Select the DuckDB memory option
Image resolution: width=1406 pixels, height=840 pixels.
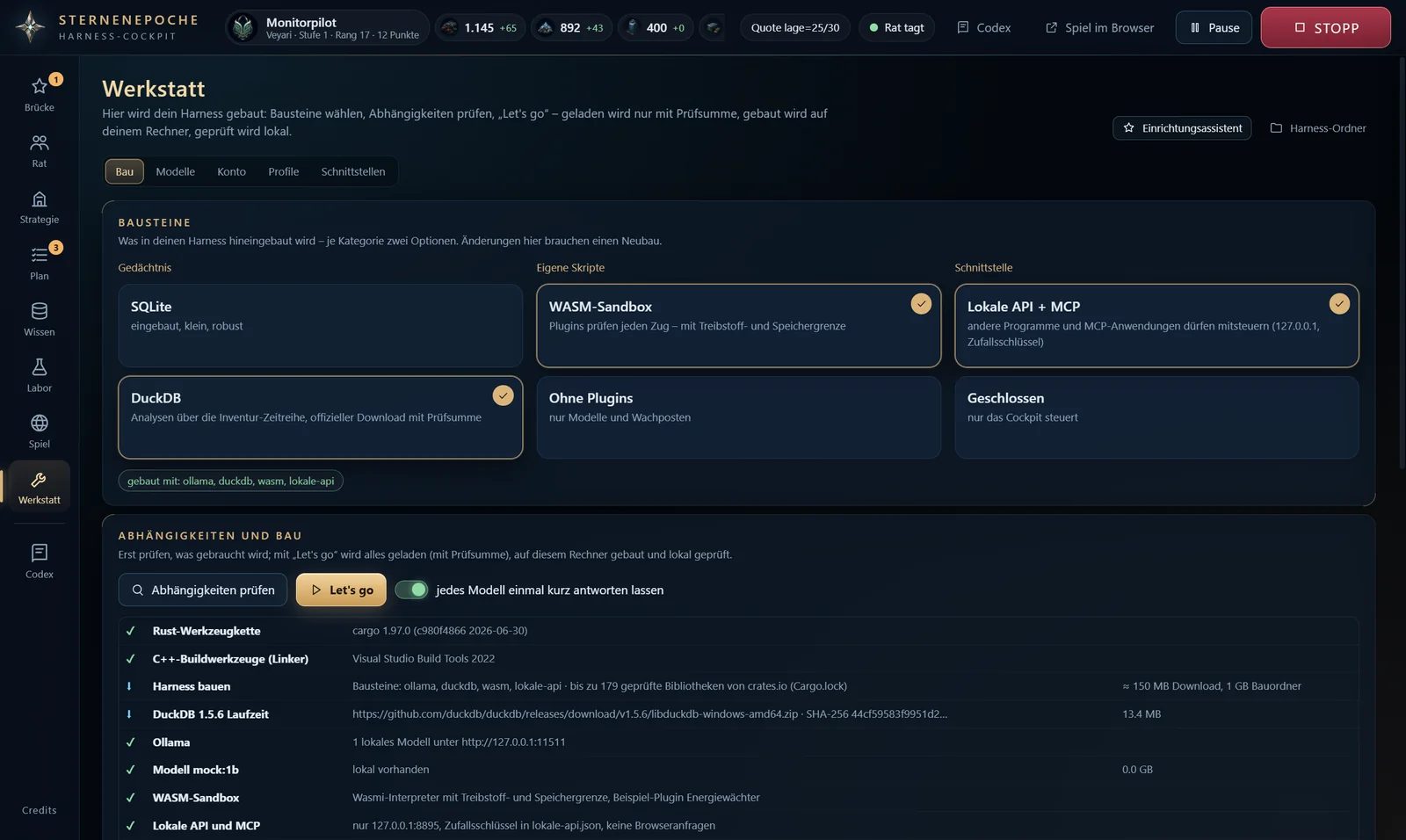click(321, 417)
